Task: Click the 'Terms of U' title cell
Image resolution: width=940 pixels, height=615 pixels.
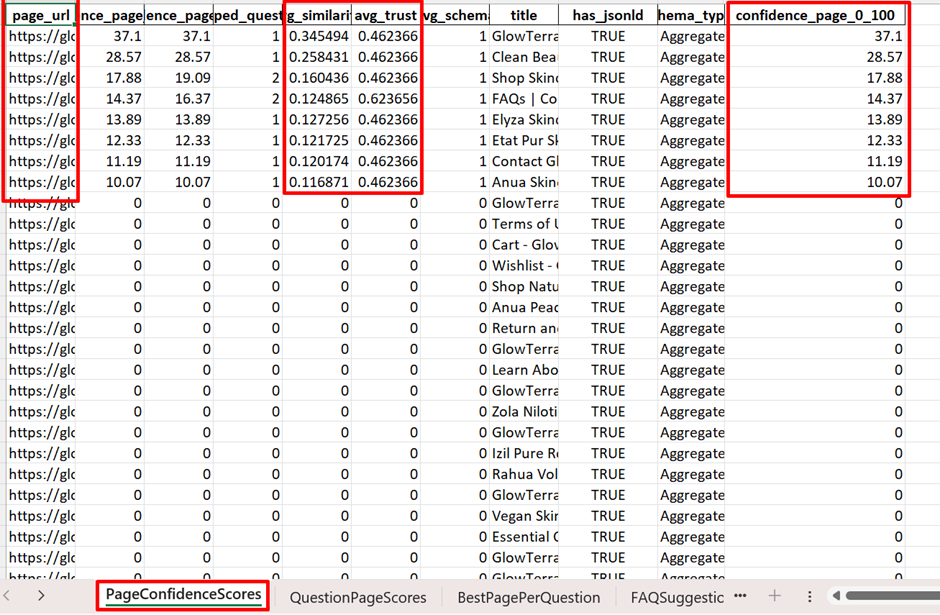Action: pyautogui.click(x=523, y=224)
